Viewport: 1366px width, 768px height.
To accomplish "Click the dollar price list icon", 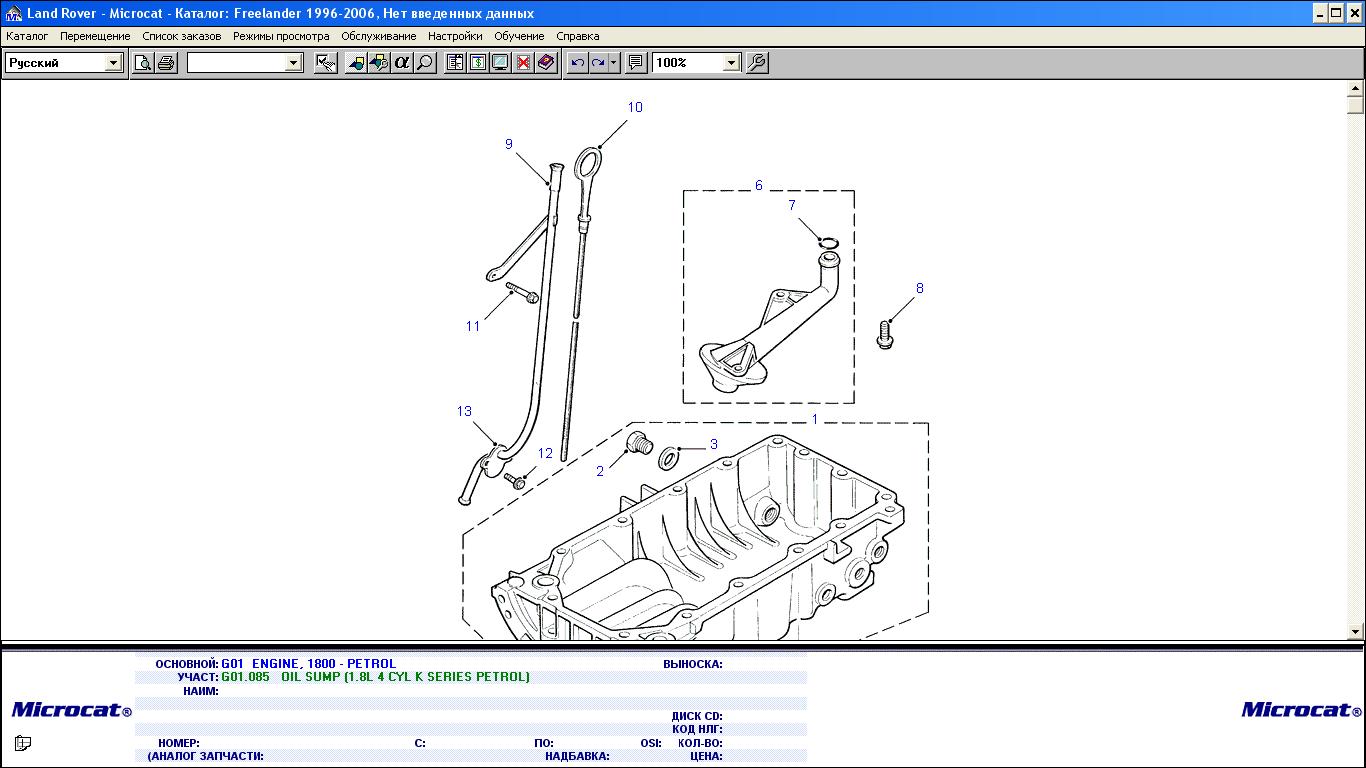I will click(478, 62).
